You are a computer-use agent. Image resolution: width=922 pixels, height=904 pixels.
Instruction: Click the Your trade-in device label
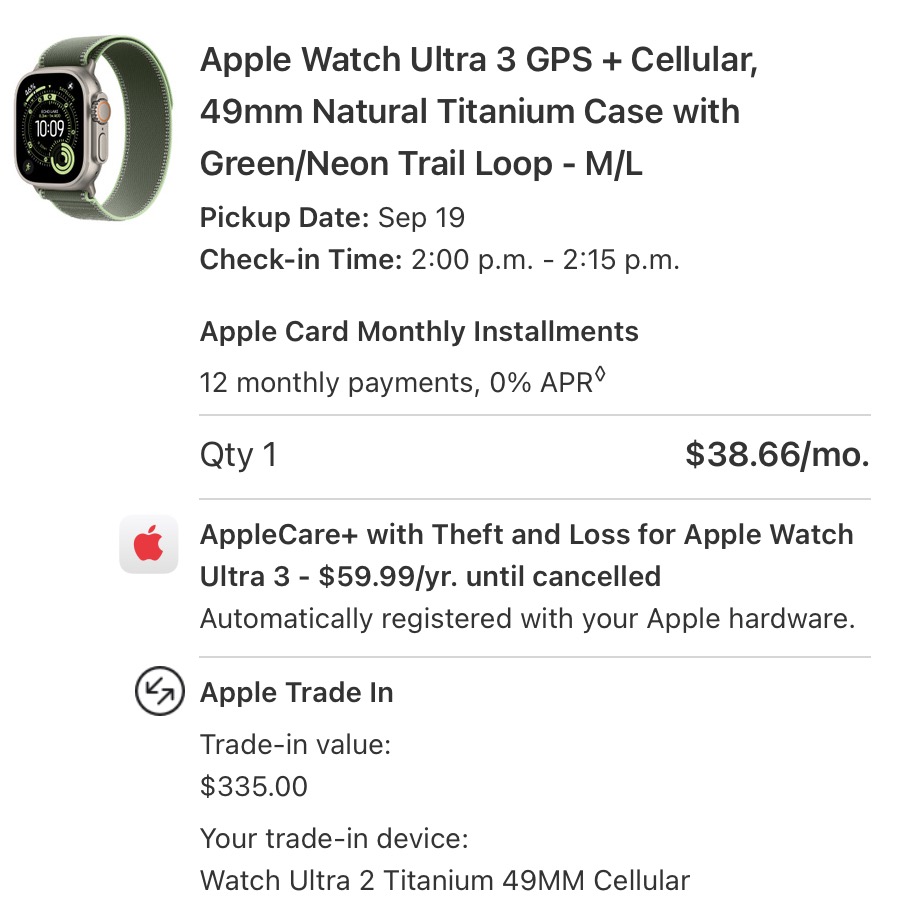(x=334, y=838)
